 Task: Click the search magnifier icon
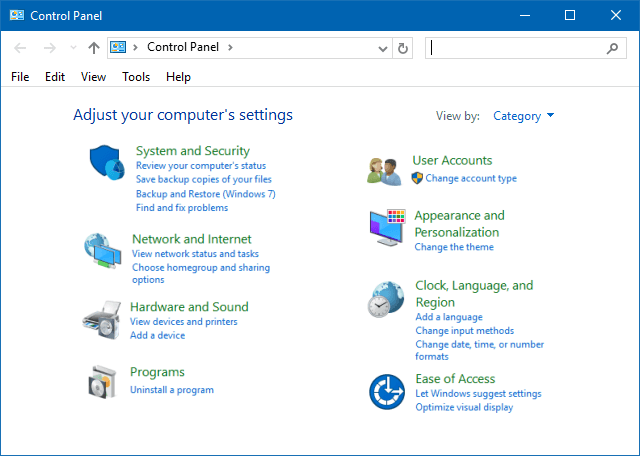[612, 48]
